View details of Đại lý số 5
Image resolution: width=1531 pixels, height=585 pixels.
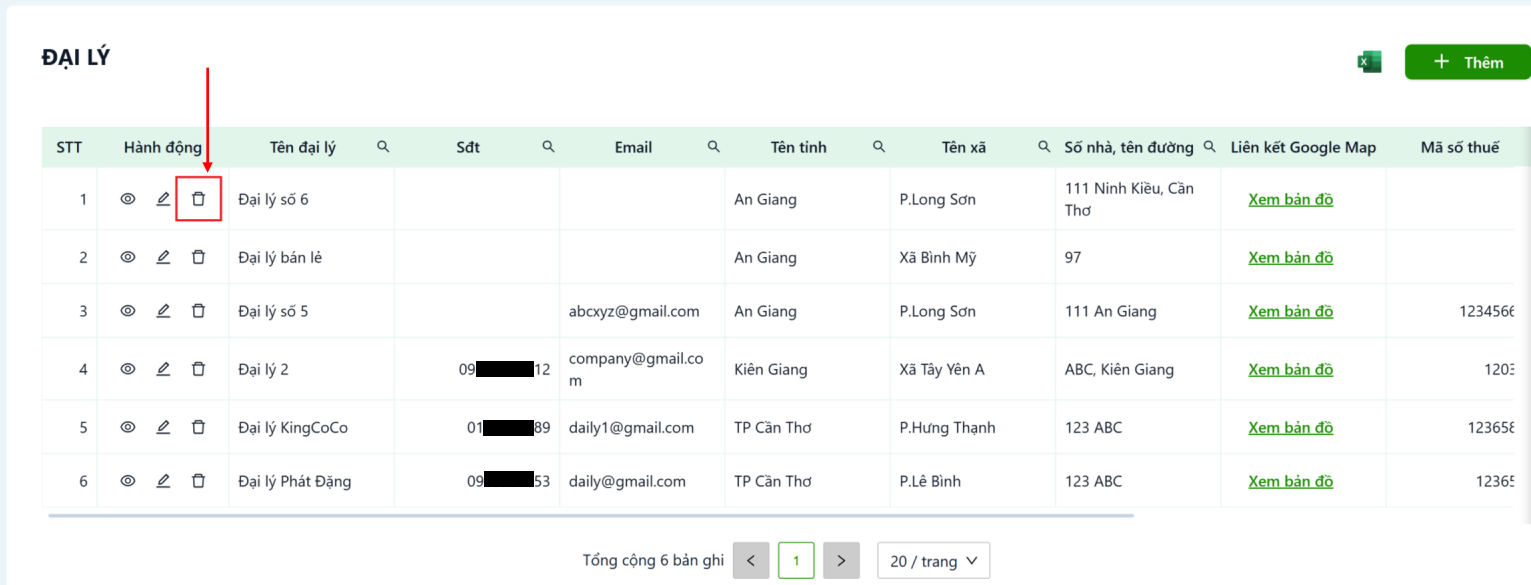[128, 311]
